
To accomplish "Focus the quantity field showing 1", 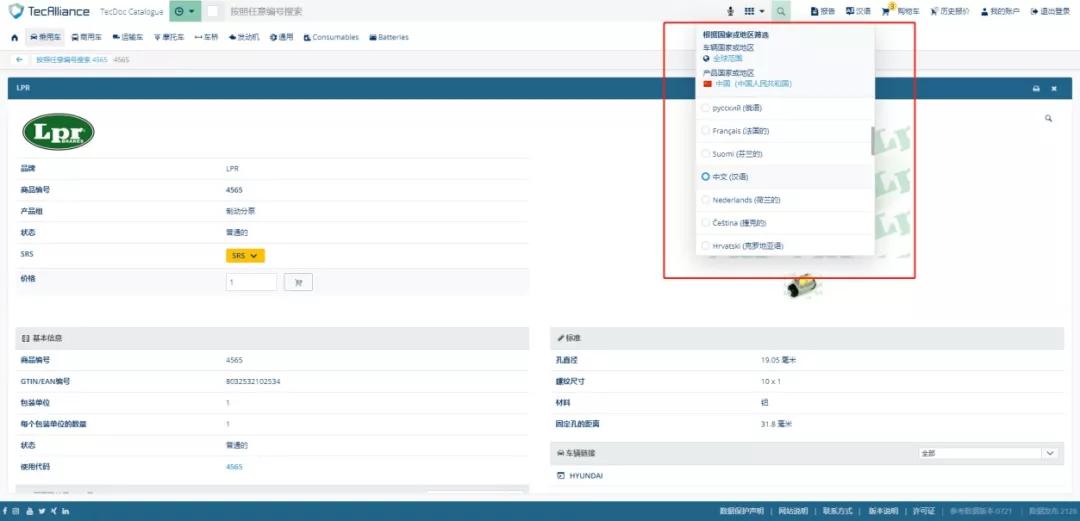I will click(251, 282).
